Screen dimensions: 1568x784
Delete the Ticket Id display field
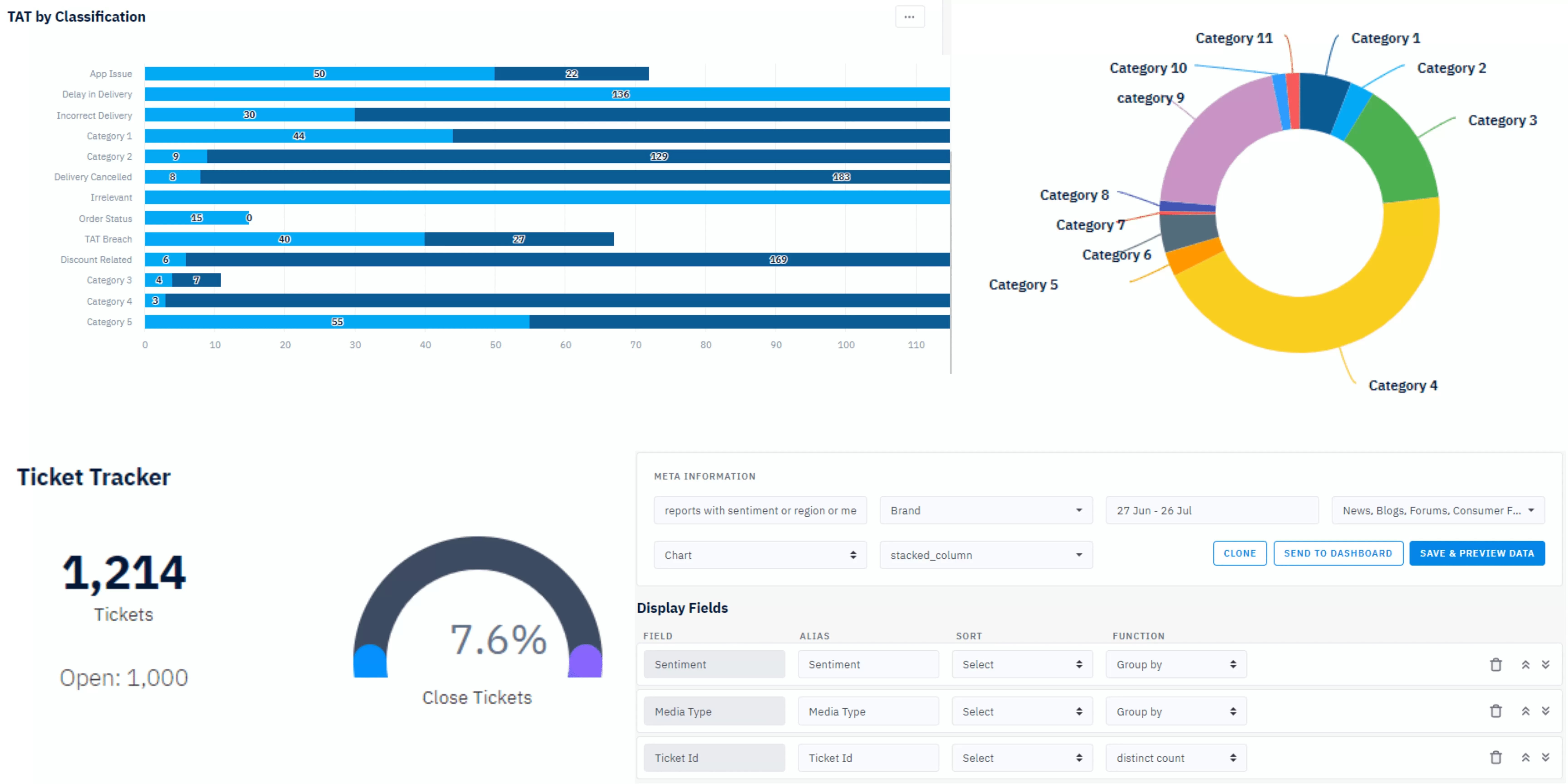[1496, 758]
